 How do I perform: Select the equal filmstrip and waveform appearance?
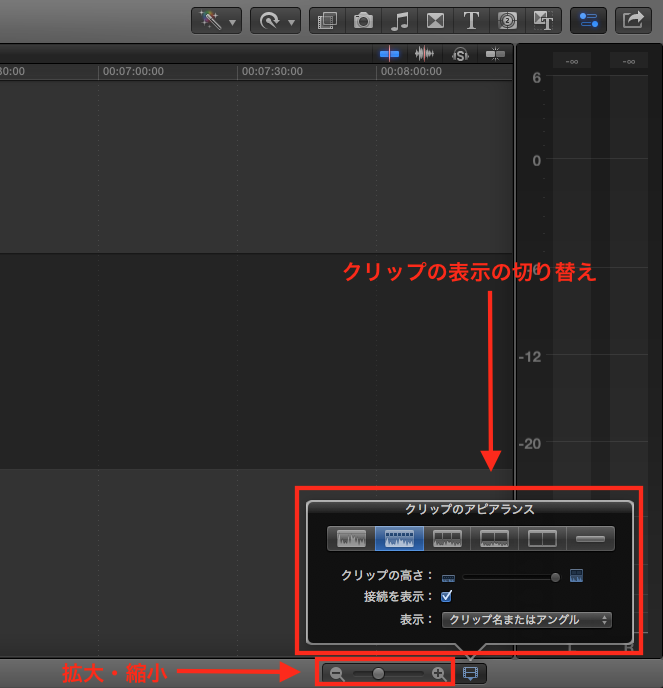447,538
